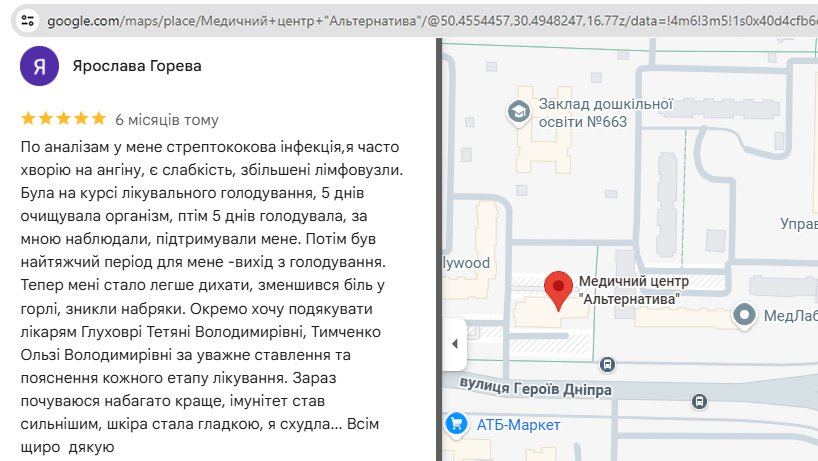This screenshot has width=818, height=461.
Task: Select the kindergarten icon for Заклад №663
Action: pos(519,112)
